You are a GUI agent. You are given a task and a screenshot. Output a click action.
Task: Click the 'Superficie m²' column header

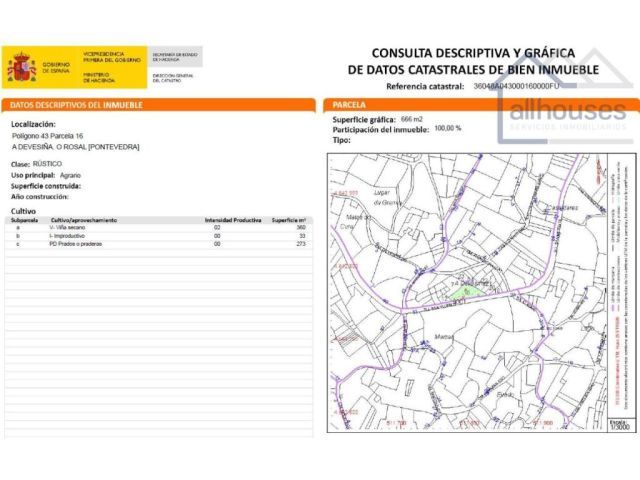289,220
